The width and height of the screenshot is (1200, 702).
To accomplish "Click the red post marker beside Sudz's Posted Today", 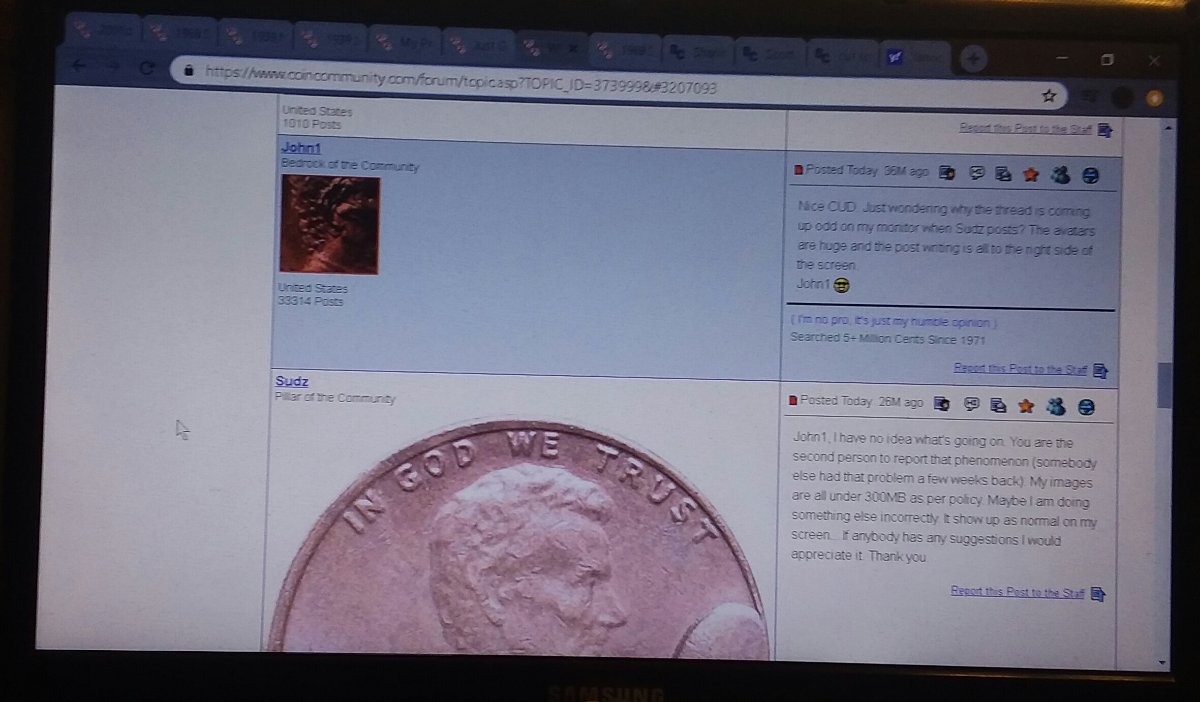I will (793, 400).
